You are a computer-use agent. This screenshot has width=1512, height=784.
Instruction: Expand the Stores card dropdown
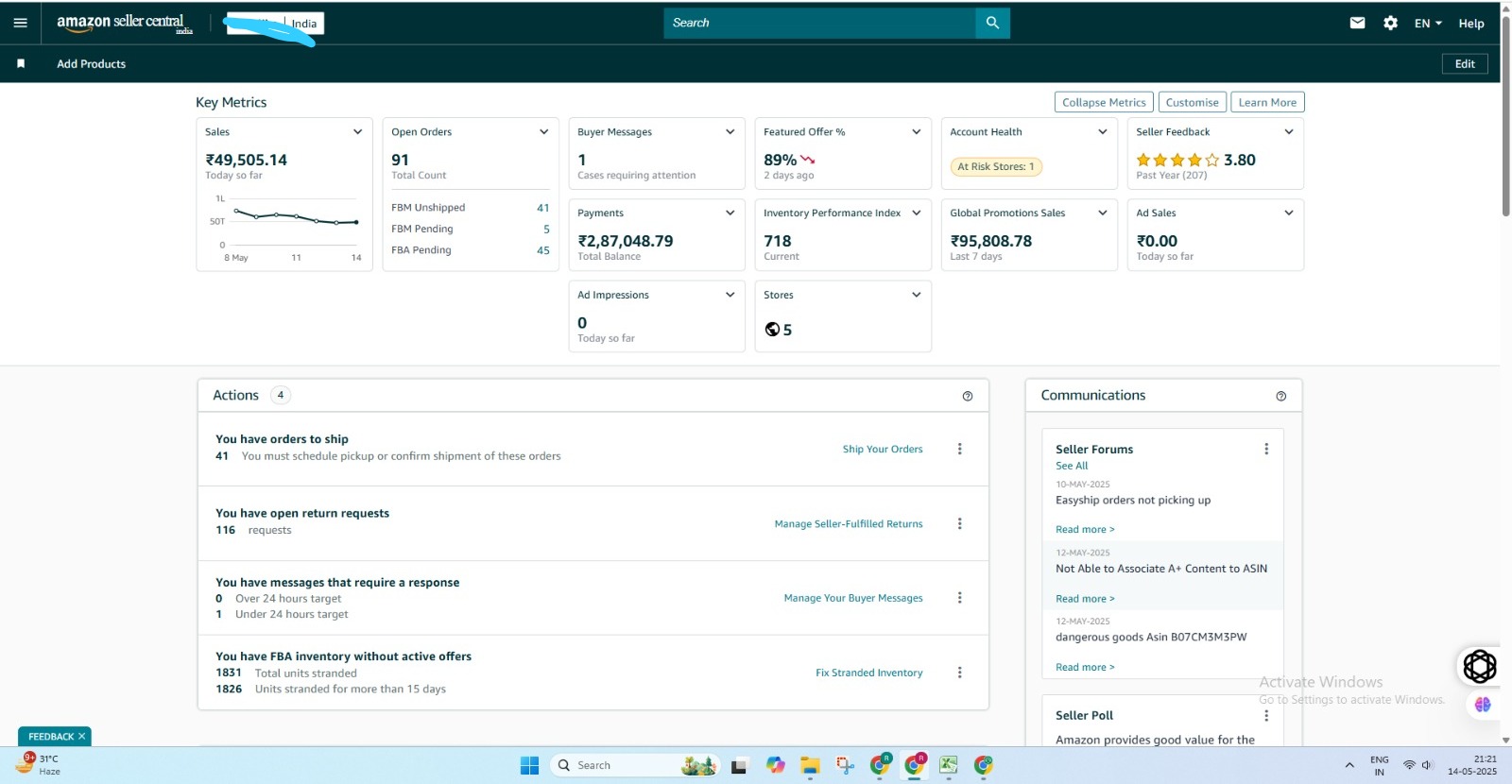(x=916, y=295)
